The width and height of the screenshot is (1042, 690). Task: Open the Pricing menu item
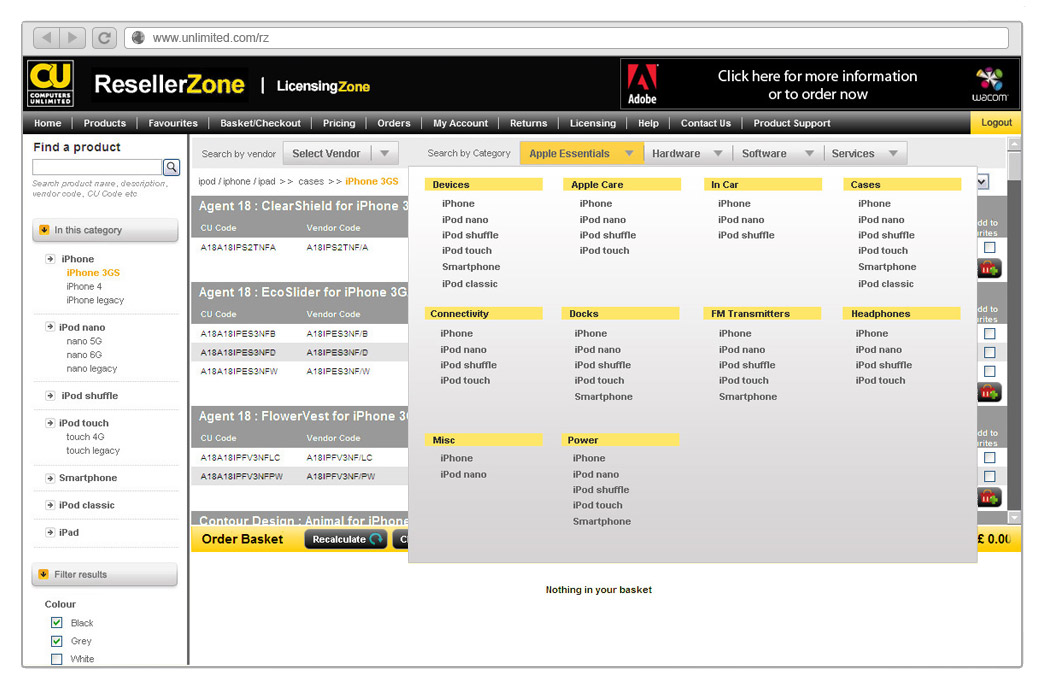[339, 123]
